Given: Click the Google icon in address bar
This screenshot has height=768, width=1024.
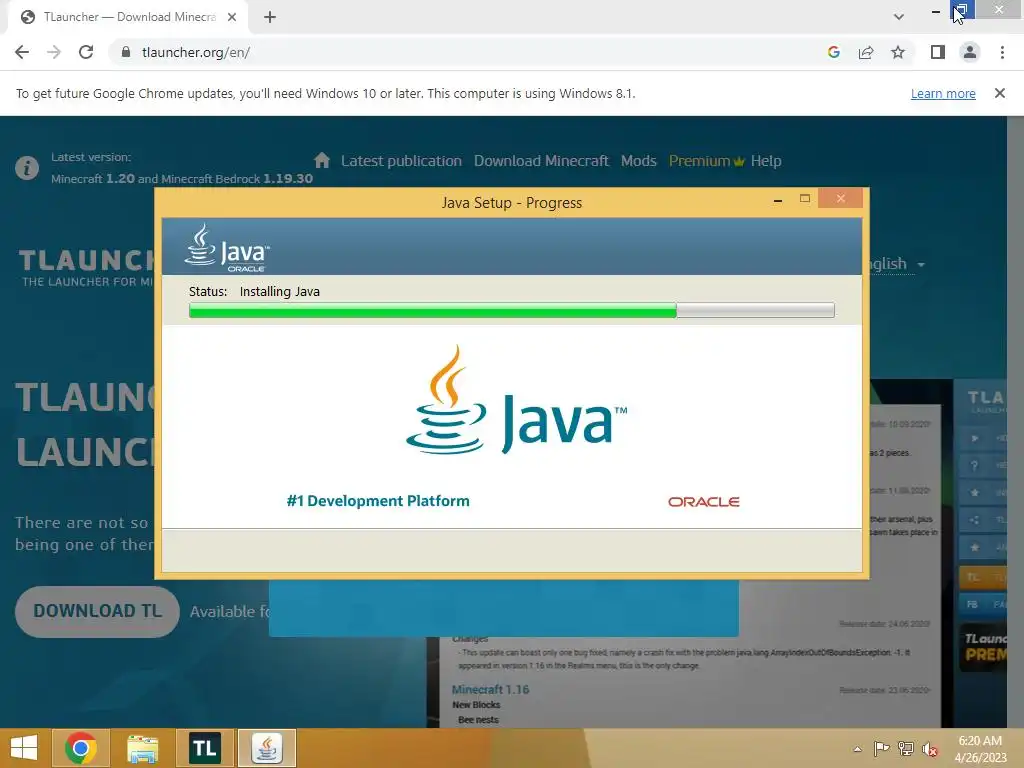Looking at the screenshot, I should click(833, 52).
